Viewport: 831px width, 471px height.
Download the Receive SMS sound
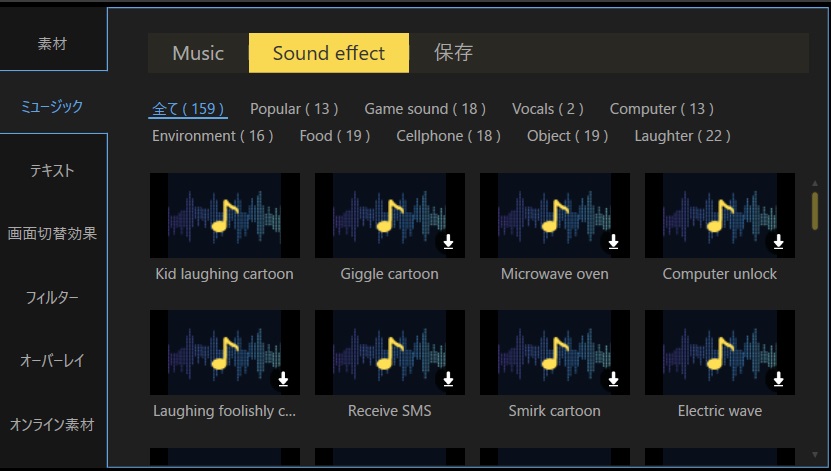(x=448, y=379)
